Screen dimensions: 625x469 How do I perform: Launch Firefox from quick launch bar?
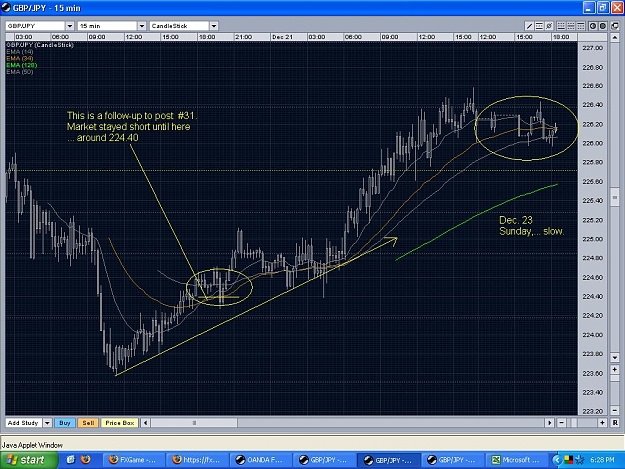[85, 460]
